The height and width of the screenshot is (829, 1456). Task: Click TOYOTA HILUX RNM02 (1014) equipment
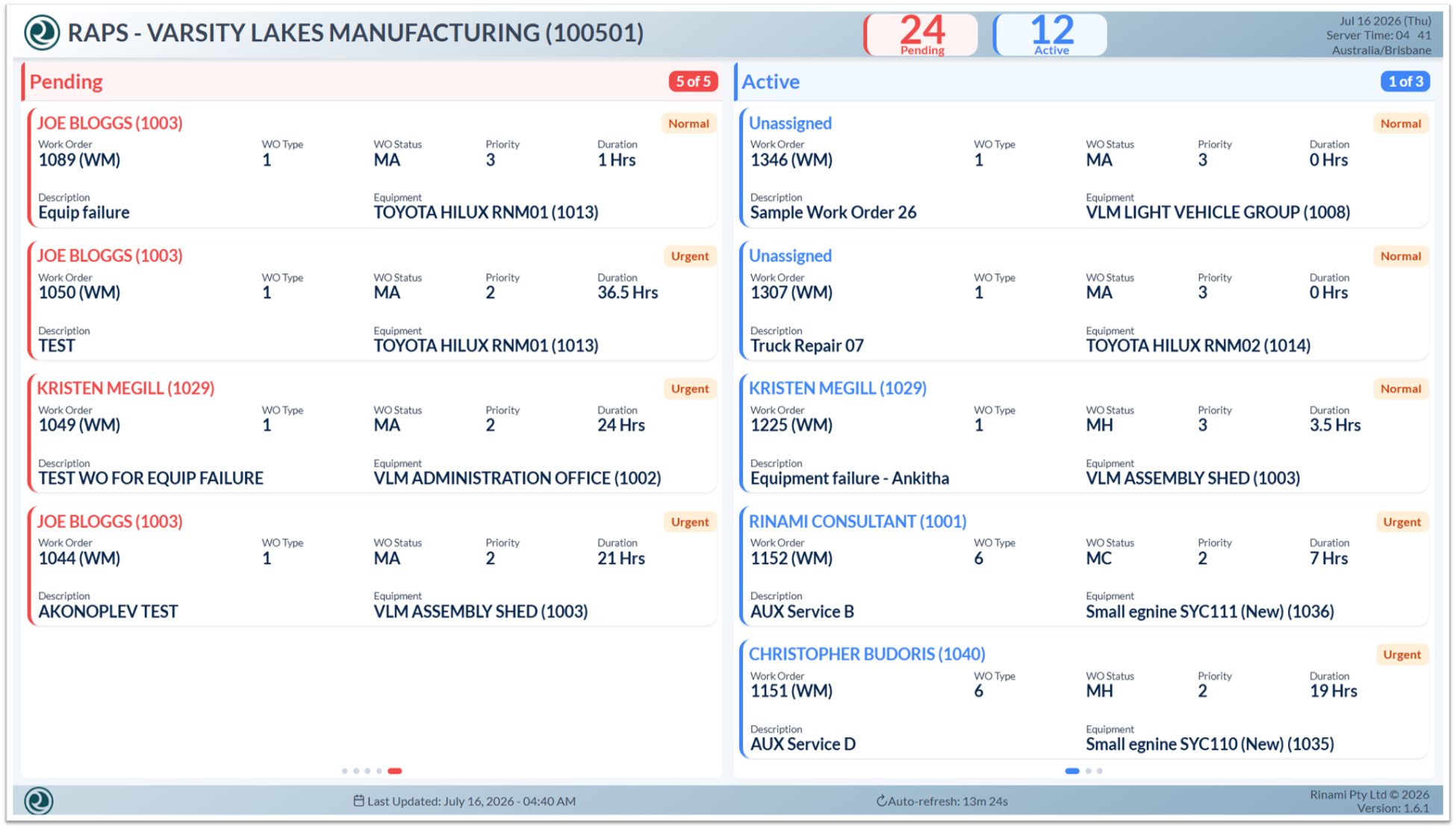click(x=1198, y=346)
